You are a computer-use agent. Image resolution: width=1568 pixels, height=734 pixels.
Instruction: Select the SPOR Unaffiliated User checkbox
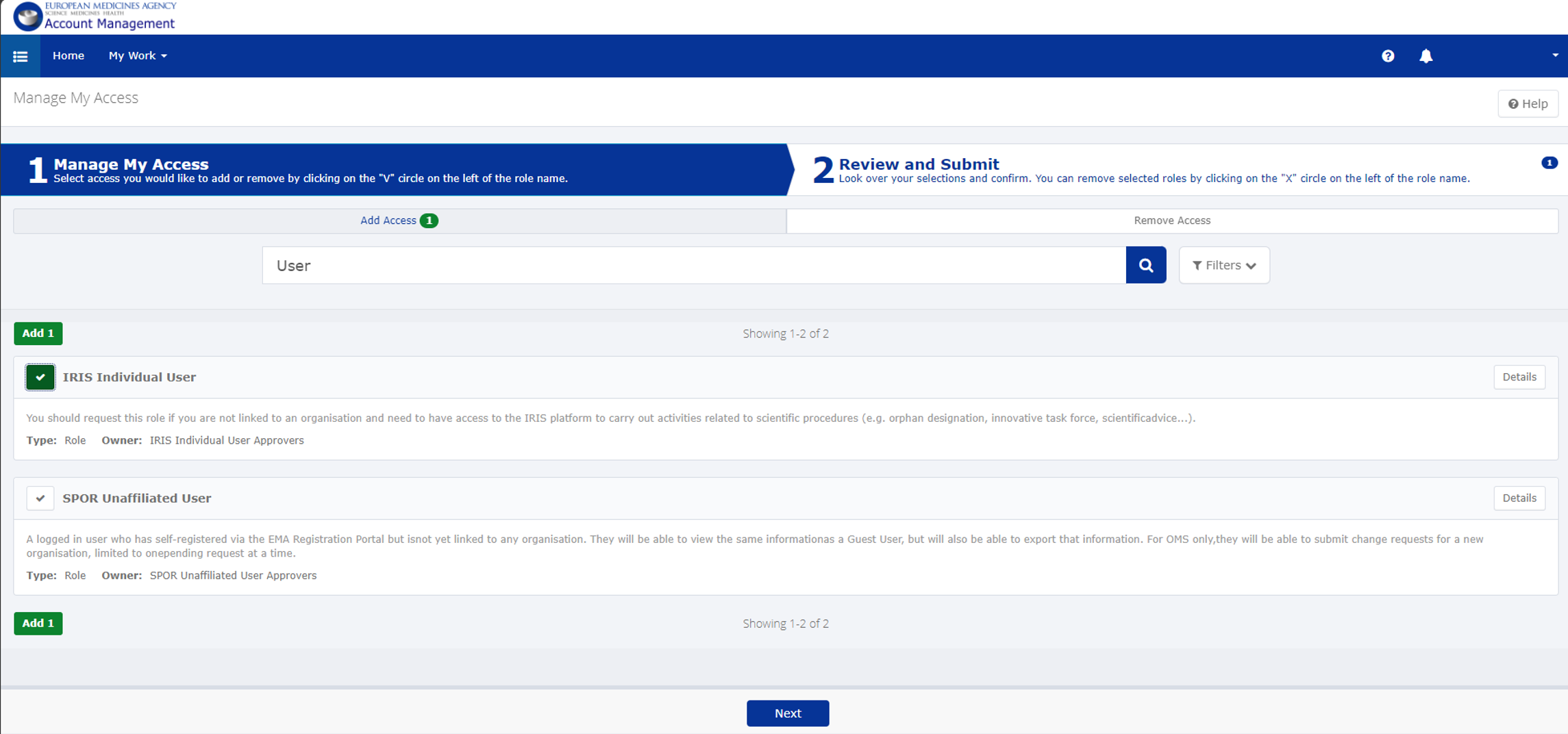coord(40,498)
